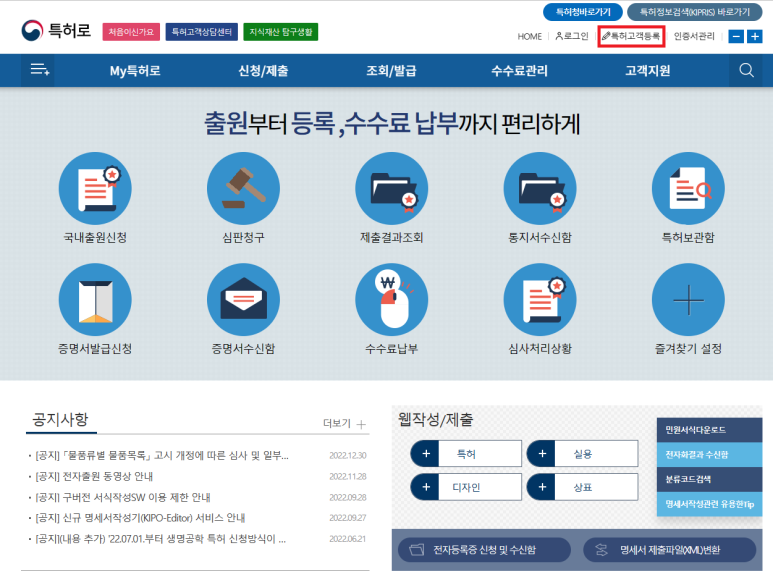Open notice about 생명공학 특허 신청방식

pyautogui.click(x=160, y=539)
